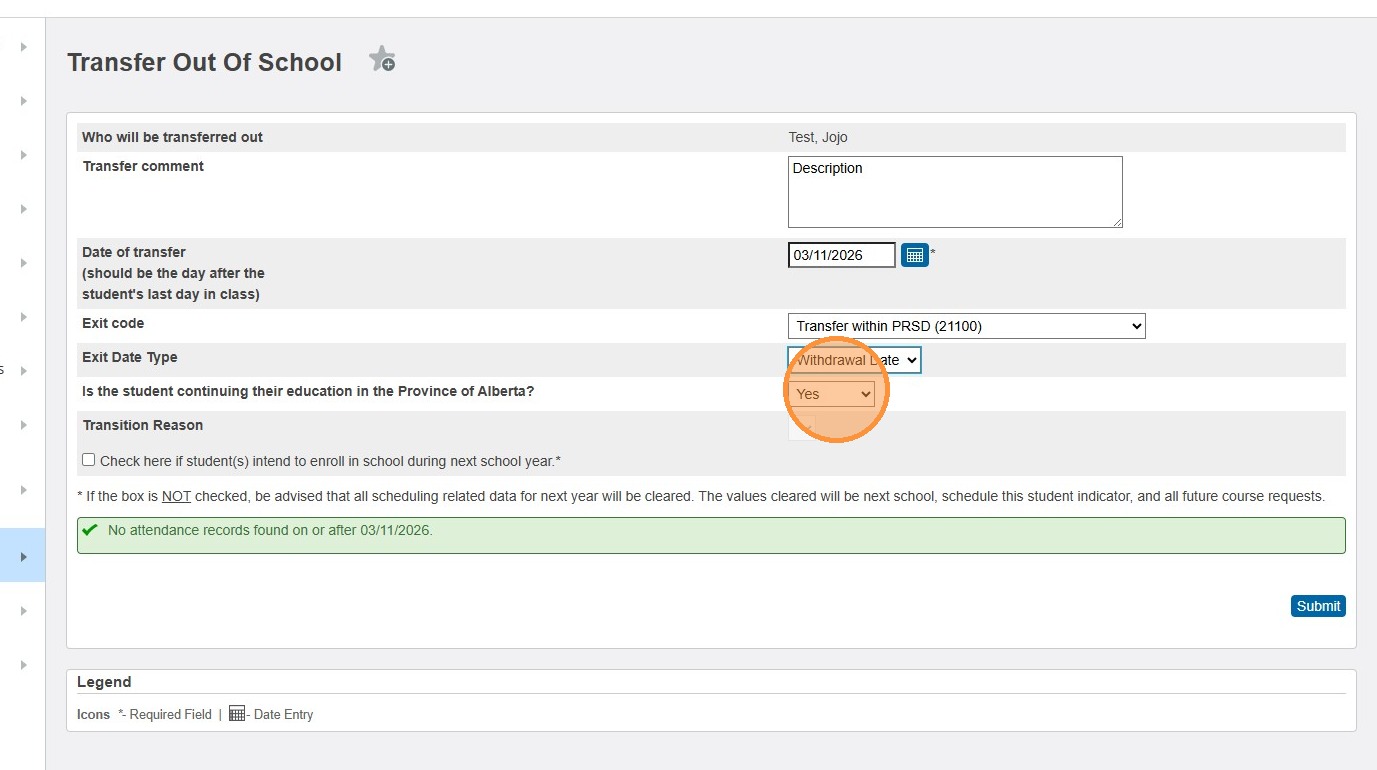The image size is (1377, 770).
Task: Click the Date of transfer input field
Action: (841, 255)
